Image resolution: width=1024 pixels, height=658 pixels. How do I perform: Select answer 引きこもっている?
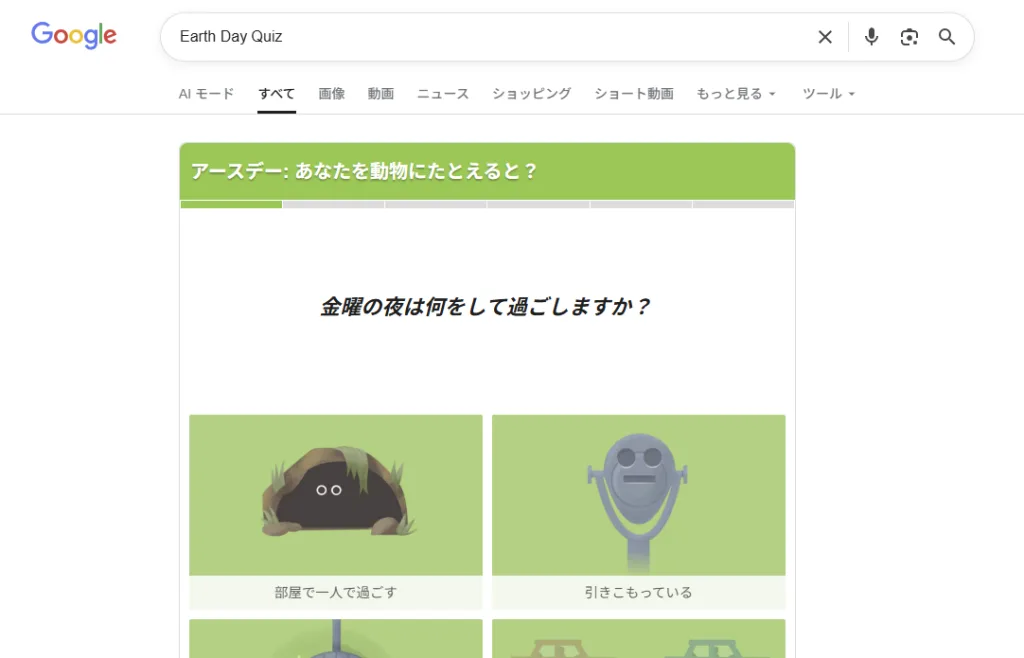(638, 592)
